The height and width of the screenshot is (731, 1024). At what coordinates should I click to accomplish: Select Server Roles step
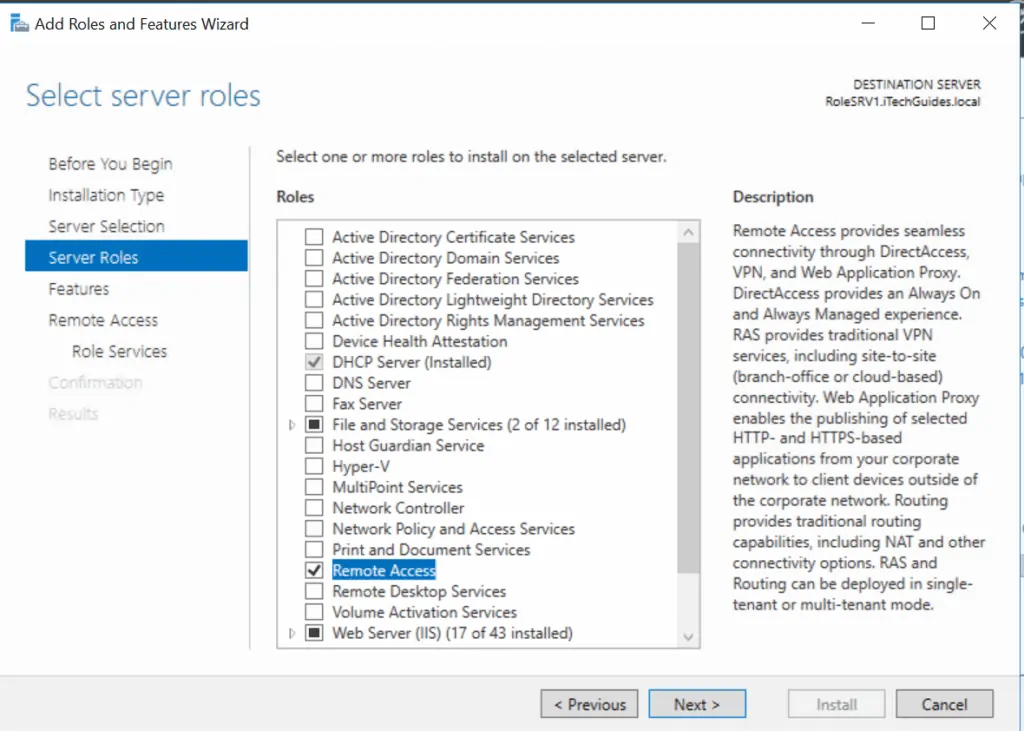tap(136, 256)
